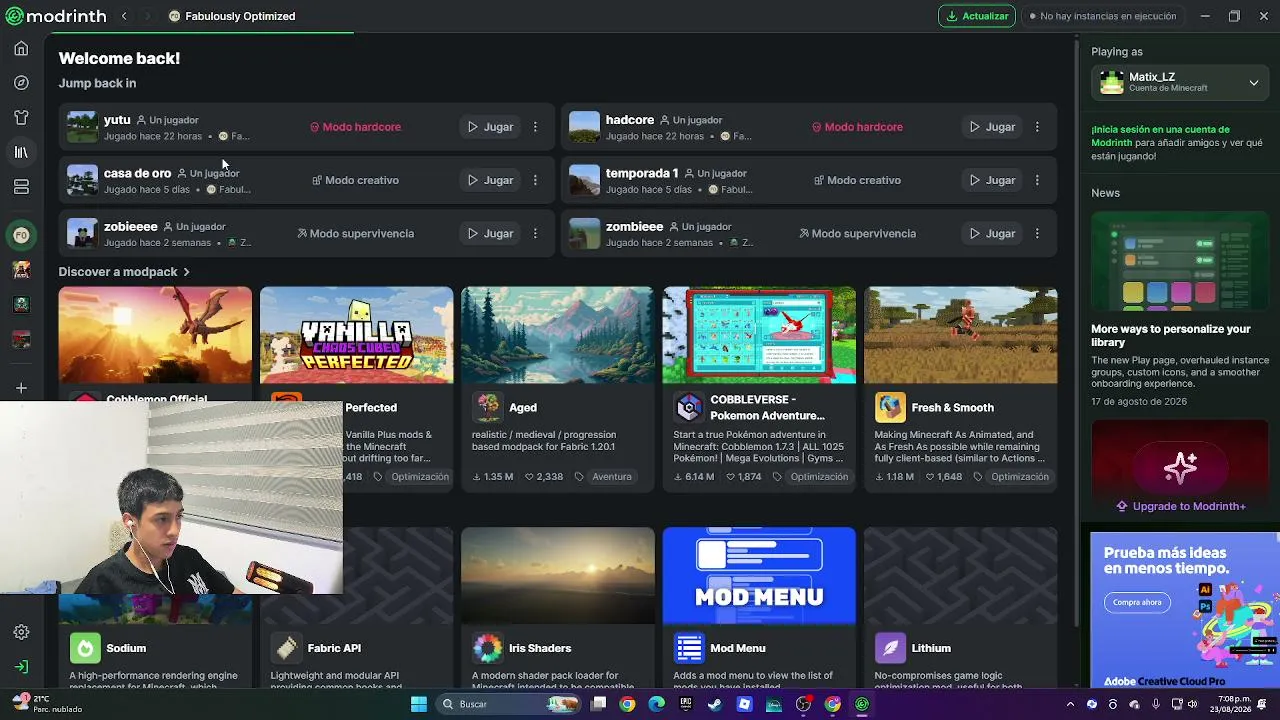1280x720 pixels.
Task: Open Epic Games Launcher from taskbar
Action: click(686, 704)
